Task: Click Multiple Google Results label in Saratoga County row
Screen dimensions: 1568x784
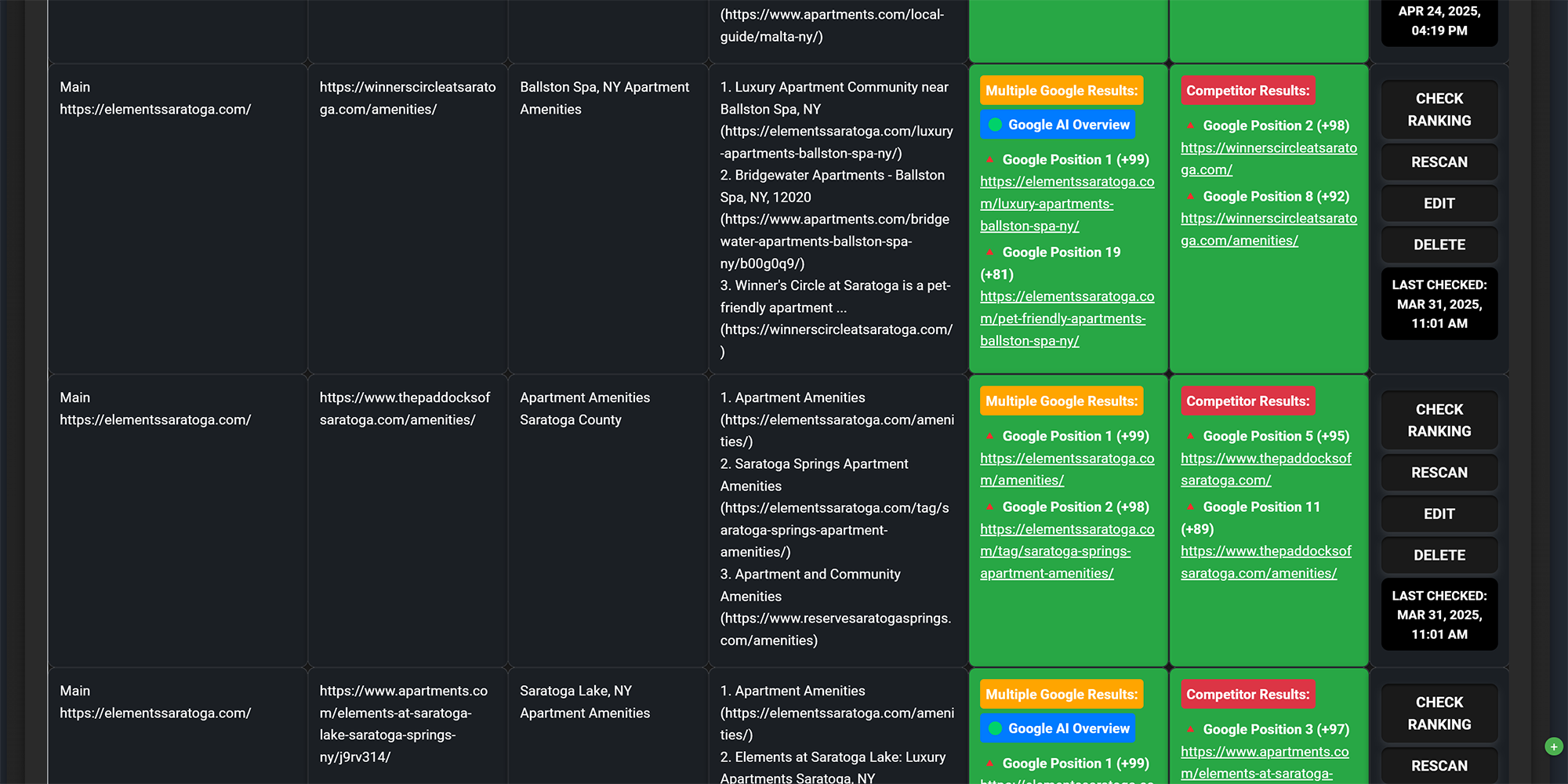Action: 1061,401
